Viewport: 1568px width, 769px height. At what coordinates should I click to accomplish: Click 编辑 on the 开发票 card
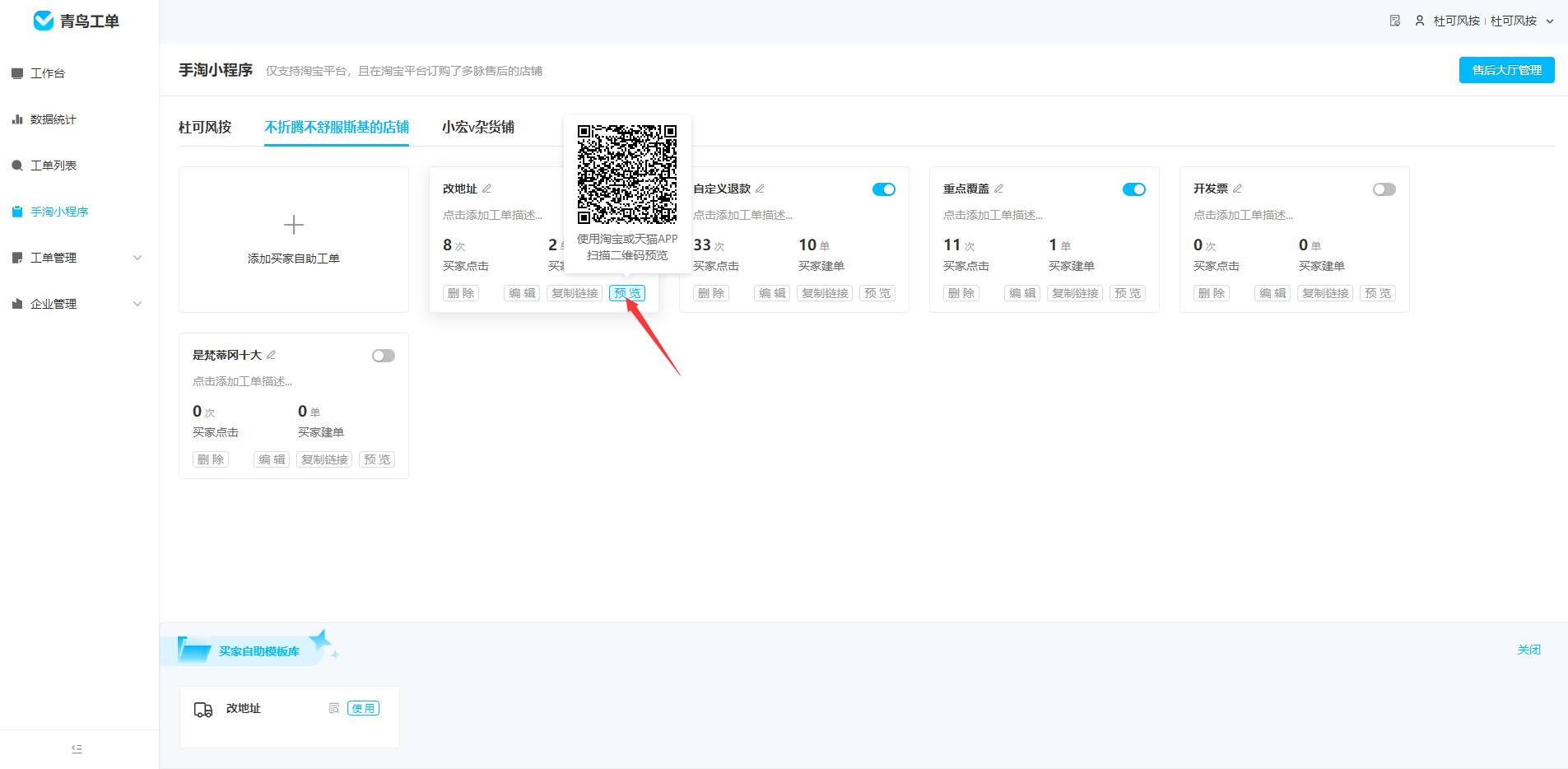click(x=1273, y=293)
